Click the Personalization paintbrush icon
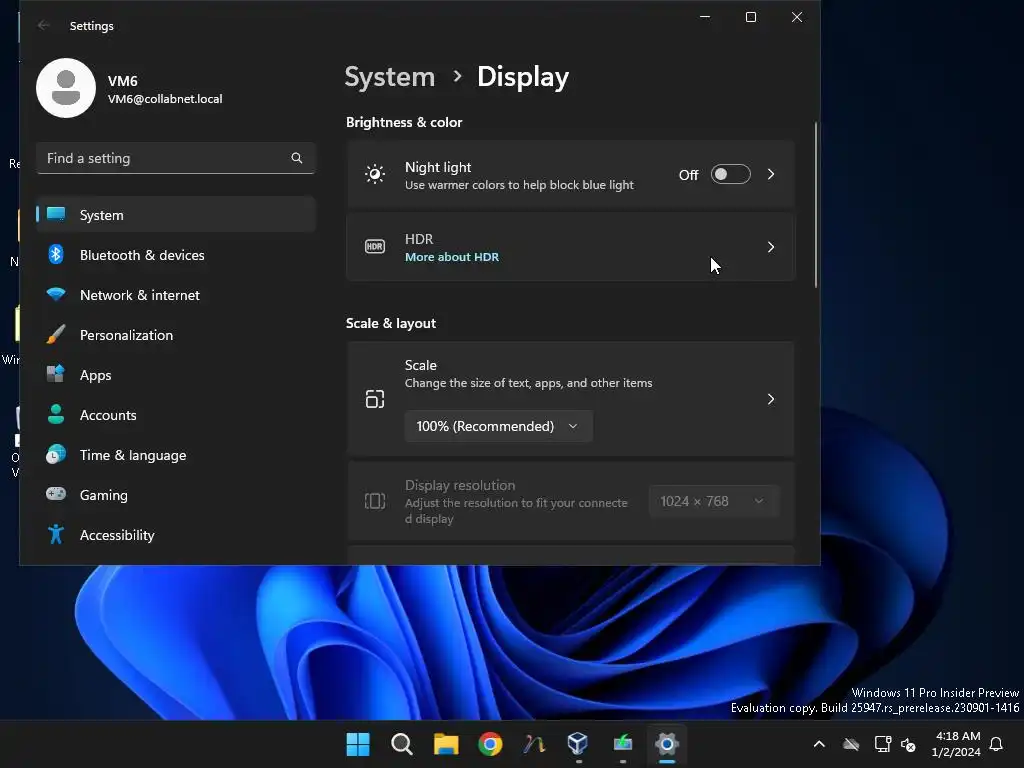 (56, 334)
